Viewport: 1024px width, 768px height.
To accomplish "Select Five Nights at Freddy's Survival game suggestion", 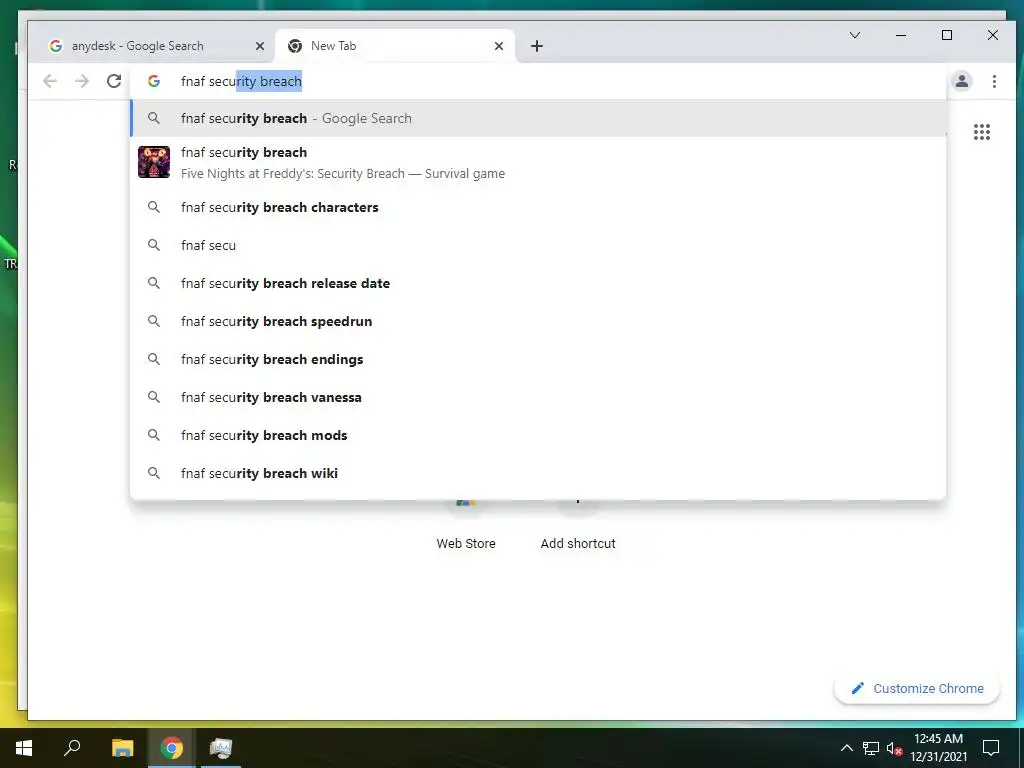I will [538, 163].
